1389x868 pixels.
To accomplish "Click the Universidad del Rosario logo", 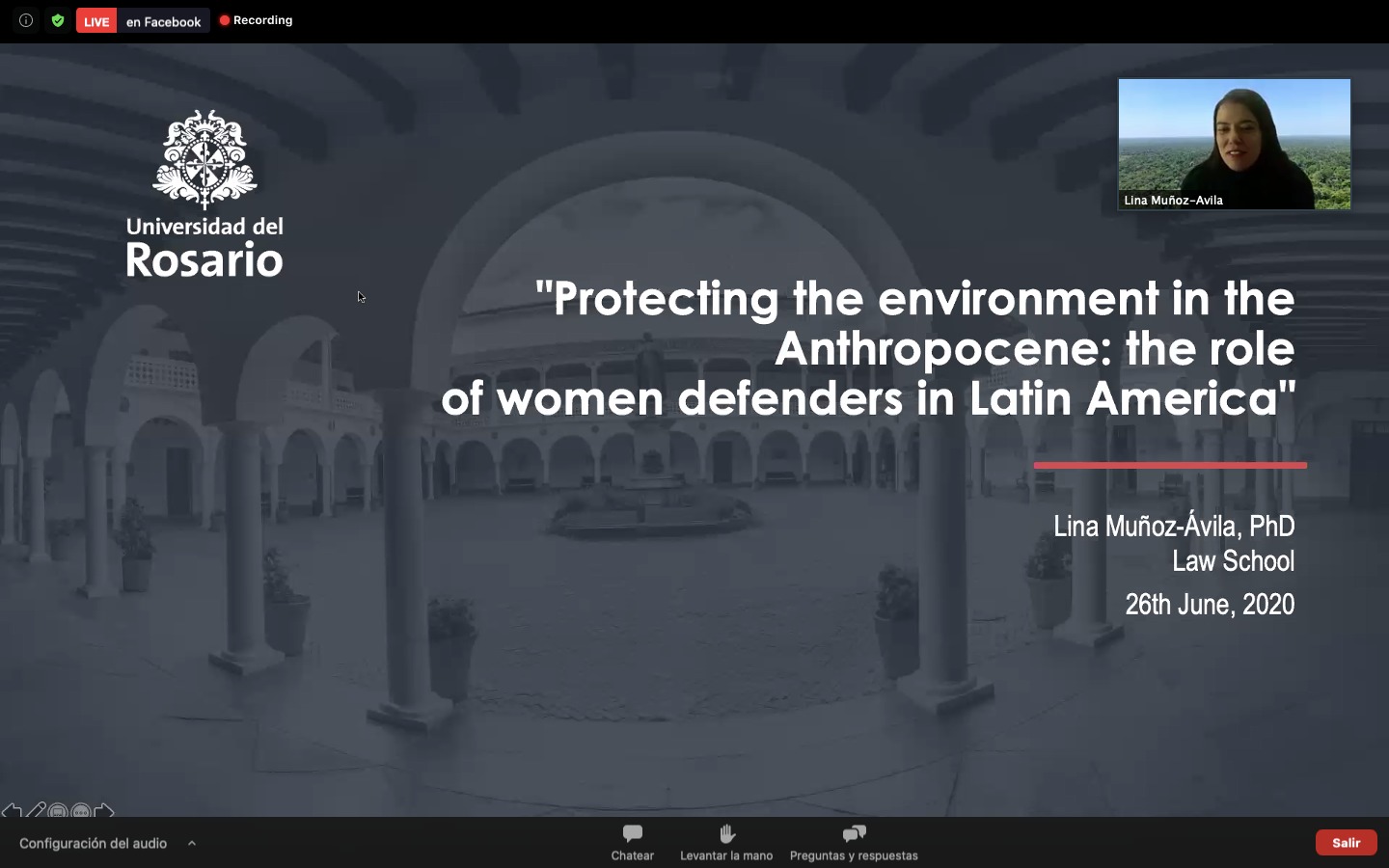I will (x=204, y=194).
